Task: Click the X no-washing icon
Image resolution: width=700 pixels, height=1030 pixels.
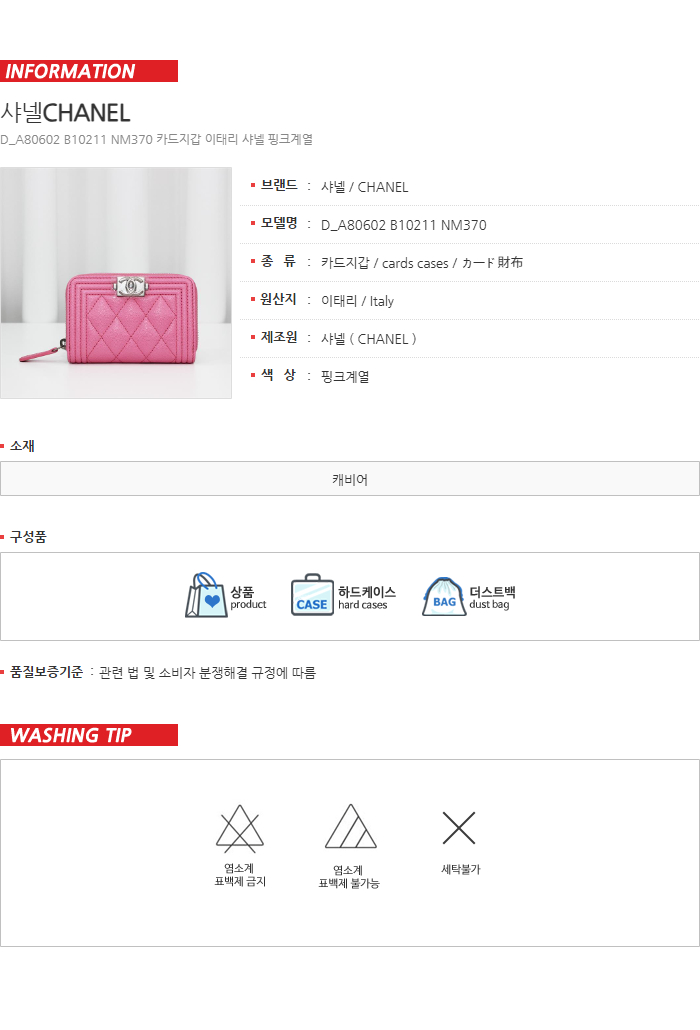Action: pyautogui.click(x=459, y=828)
